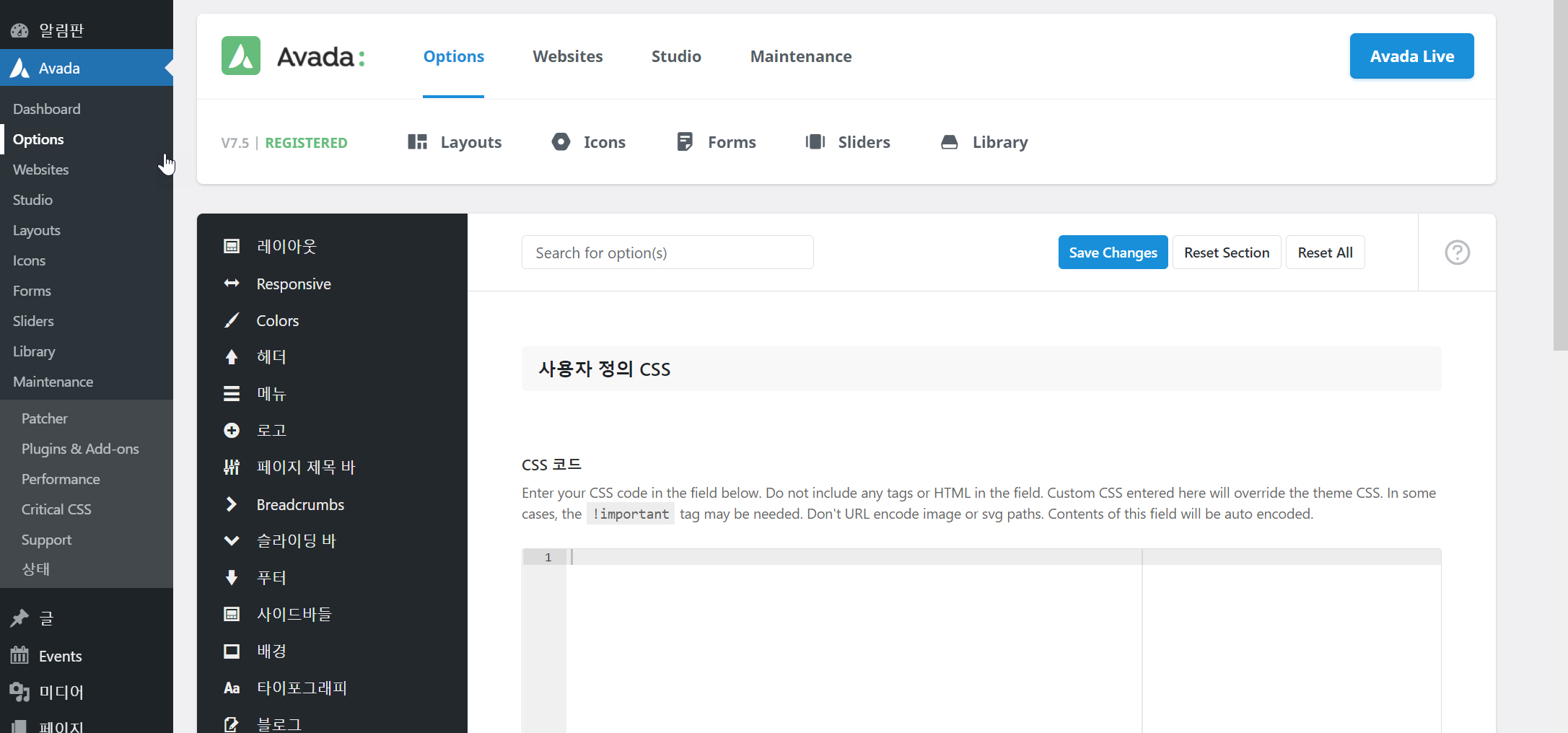The height and width of the screenshot is (733, 1568).
Task: Switch to the Websites tab
Action: 567,56
